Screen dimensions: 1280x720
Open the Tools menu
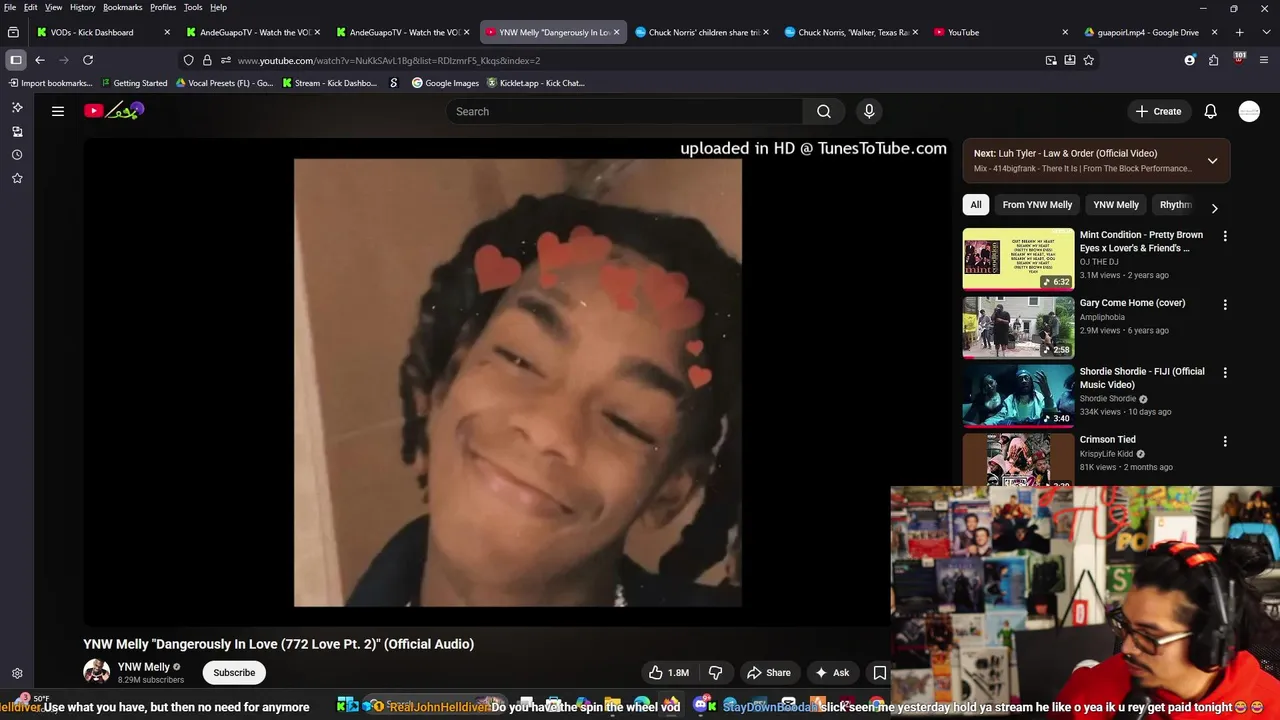coord(193,7)
